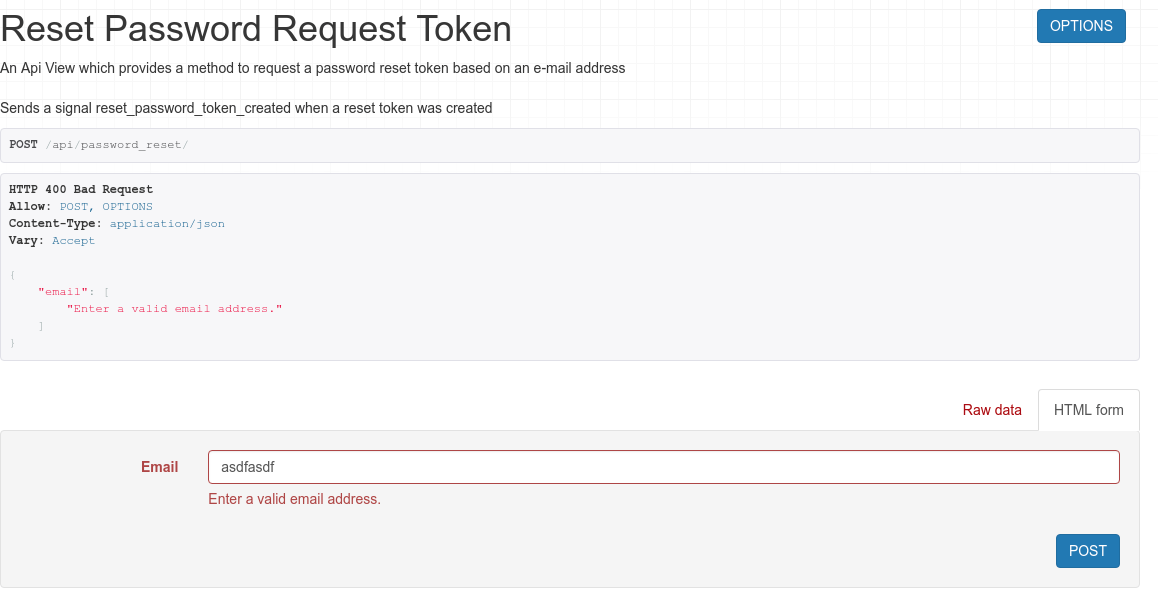Click inside the Email input field
Viewport: 1158px width, 589px height.
click(x=663, y=467)
